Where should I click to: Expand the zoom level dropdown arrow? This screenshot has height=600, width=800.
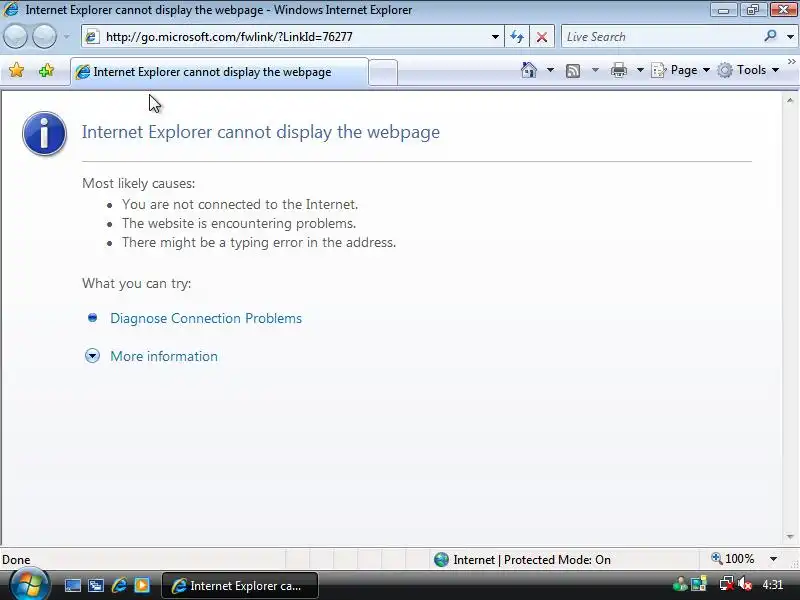click(773, 559)
